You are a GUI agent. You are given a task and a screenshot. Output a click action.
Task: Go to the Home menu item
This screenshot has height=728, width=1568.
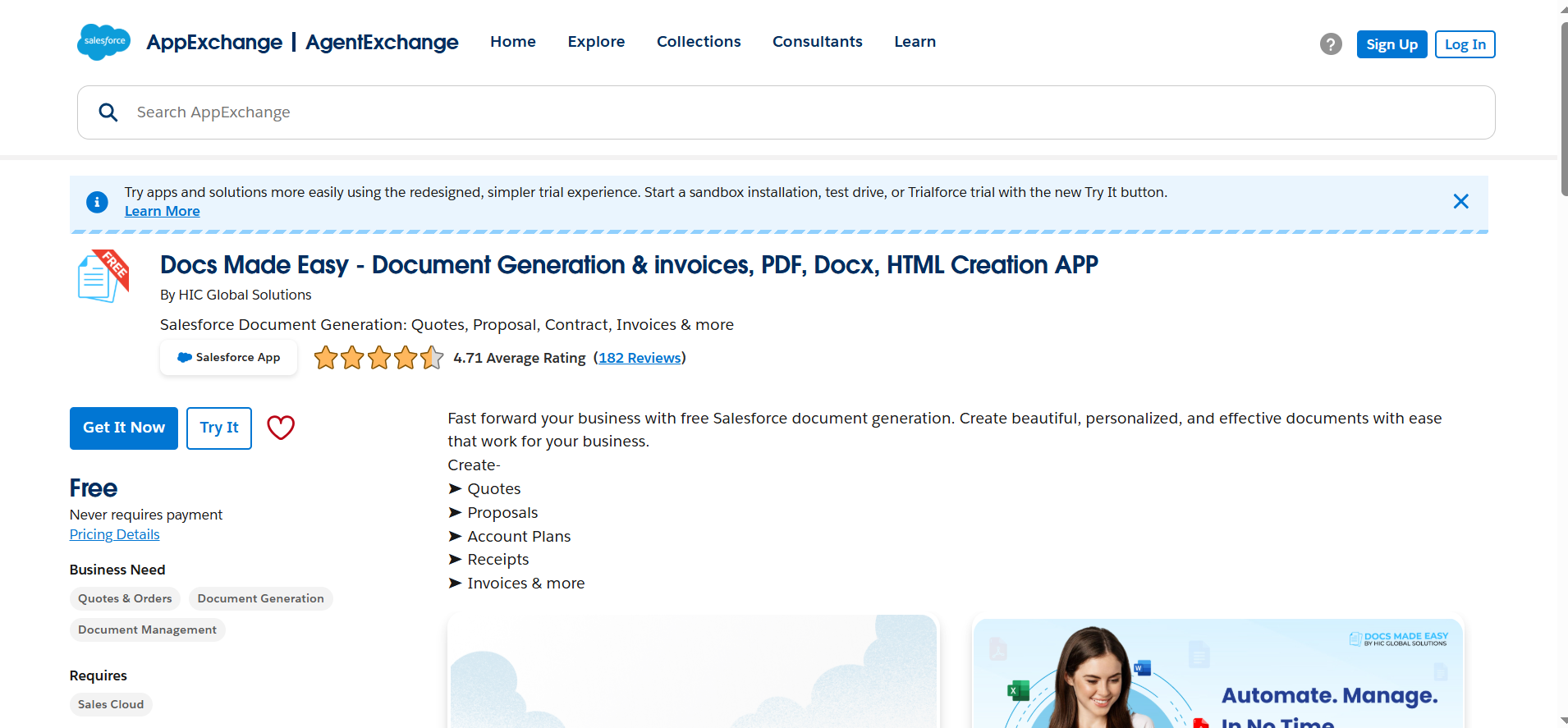pyautogui.click(x=513, y=42)
